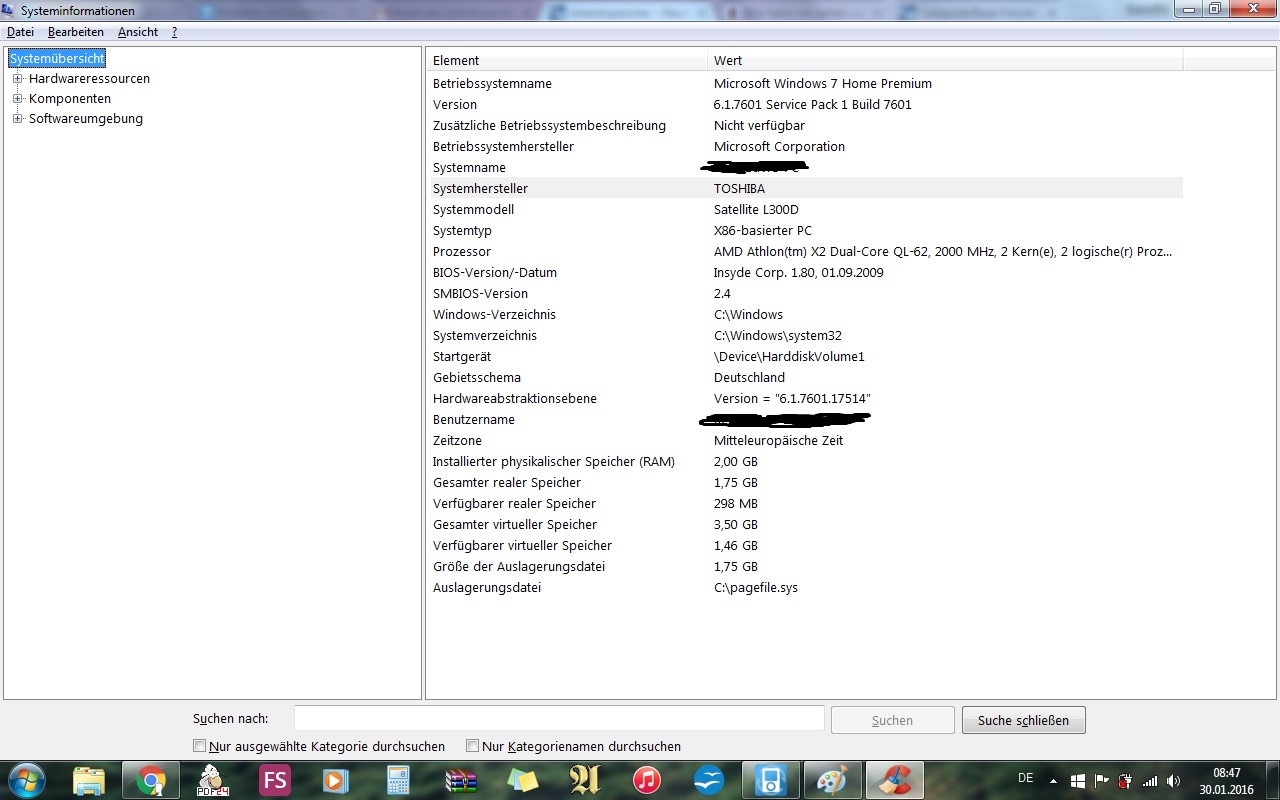Sort by the Wert column header
The image size is (1280, 800).
(x=944, y=60)
